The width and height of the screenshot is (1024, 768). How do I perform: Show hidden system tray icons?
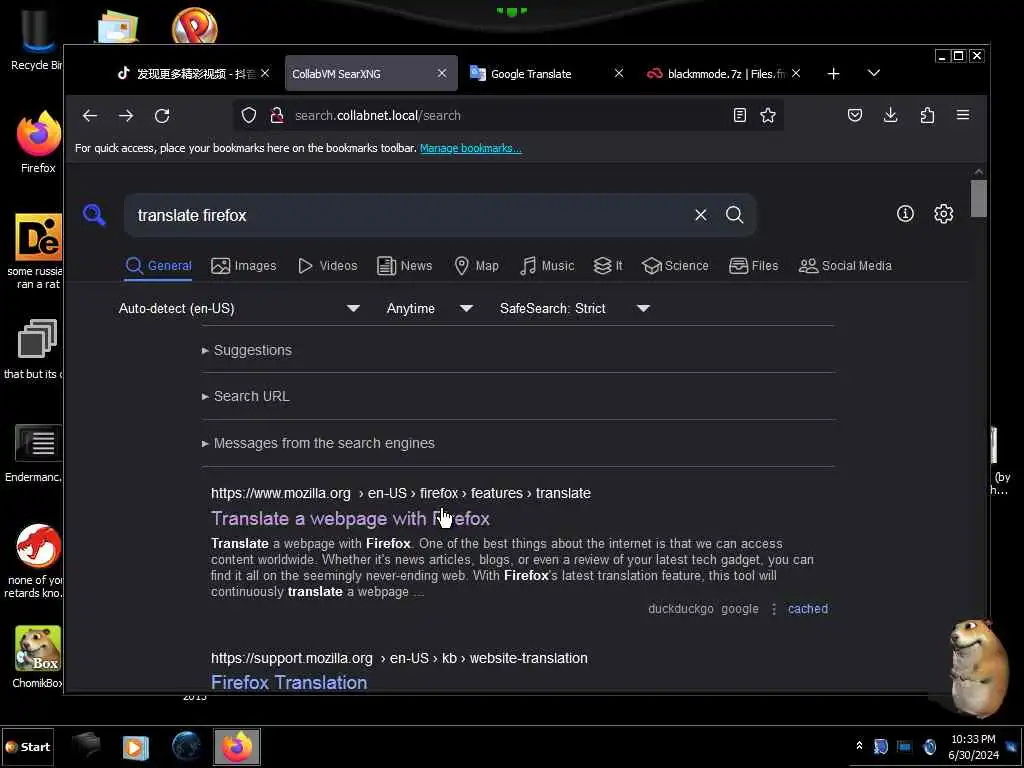point(859,745)
